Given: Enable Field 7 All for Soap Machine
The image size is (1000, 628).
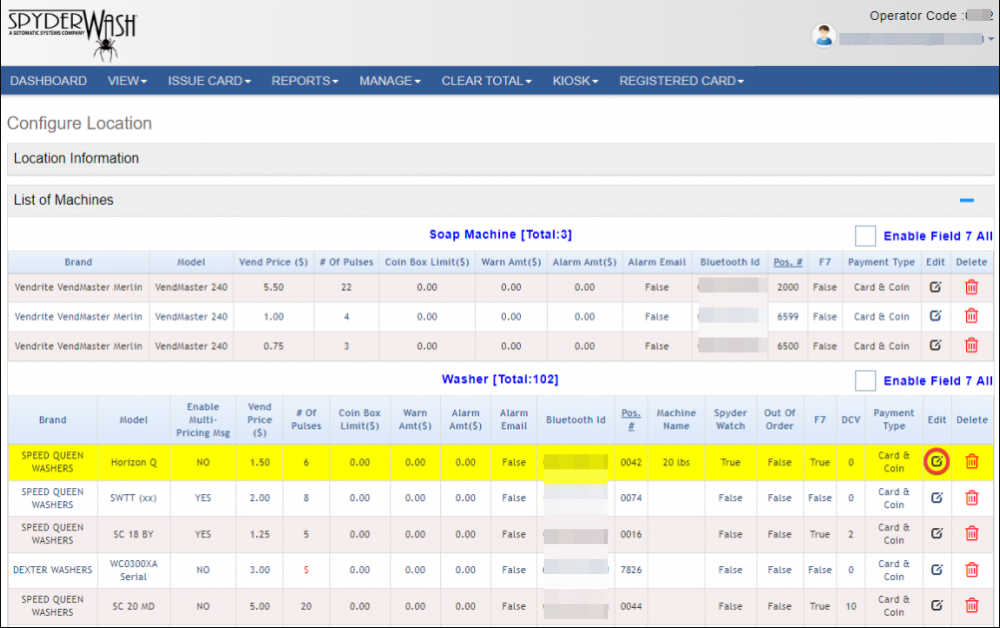Looking at the screenshot, I should 865,236.
